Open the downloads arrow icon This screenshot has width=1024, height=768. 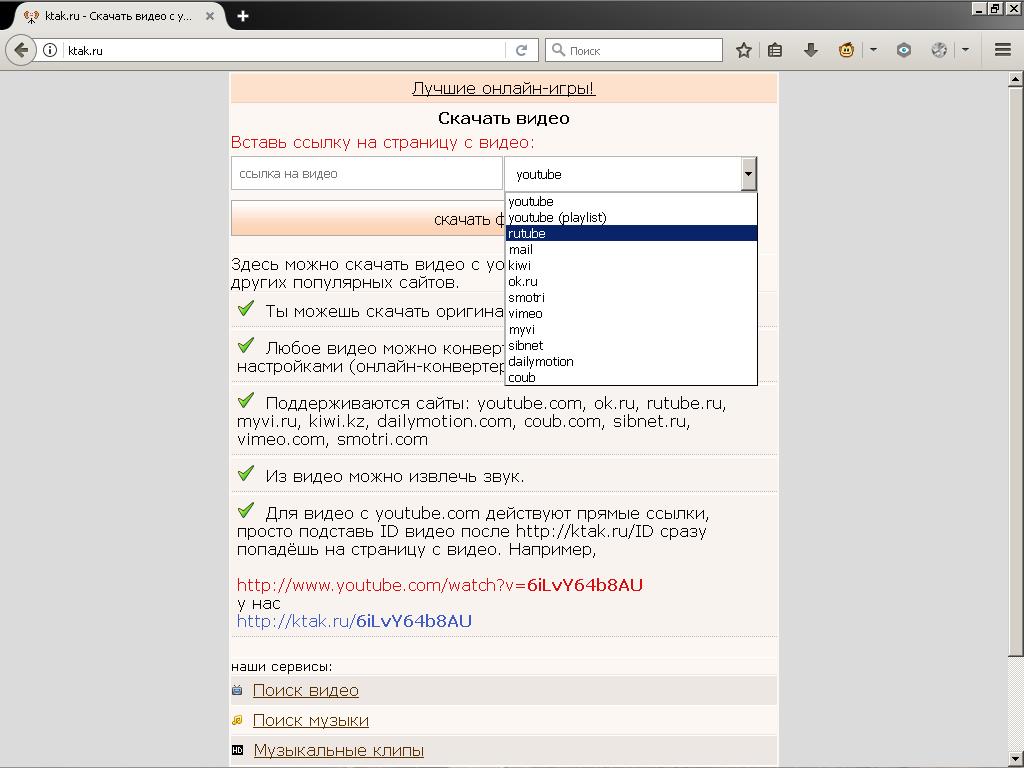tap(810, 50)
